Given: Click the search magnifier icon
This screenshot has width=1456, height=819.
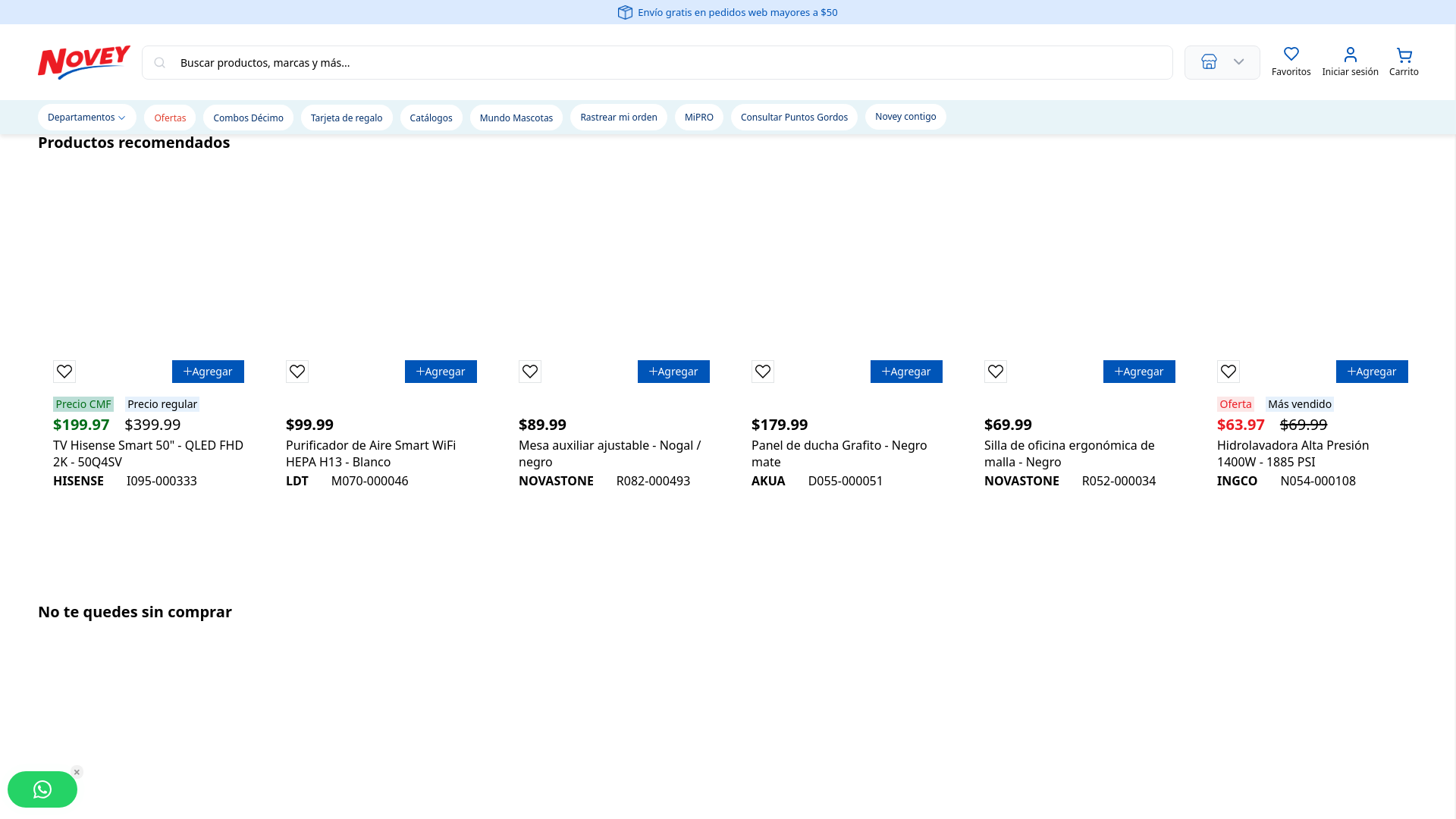Looking at the screenshot, I should [x=159, y=63].
